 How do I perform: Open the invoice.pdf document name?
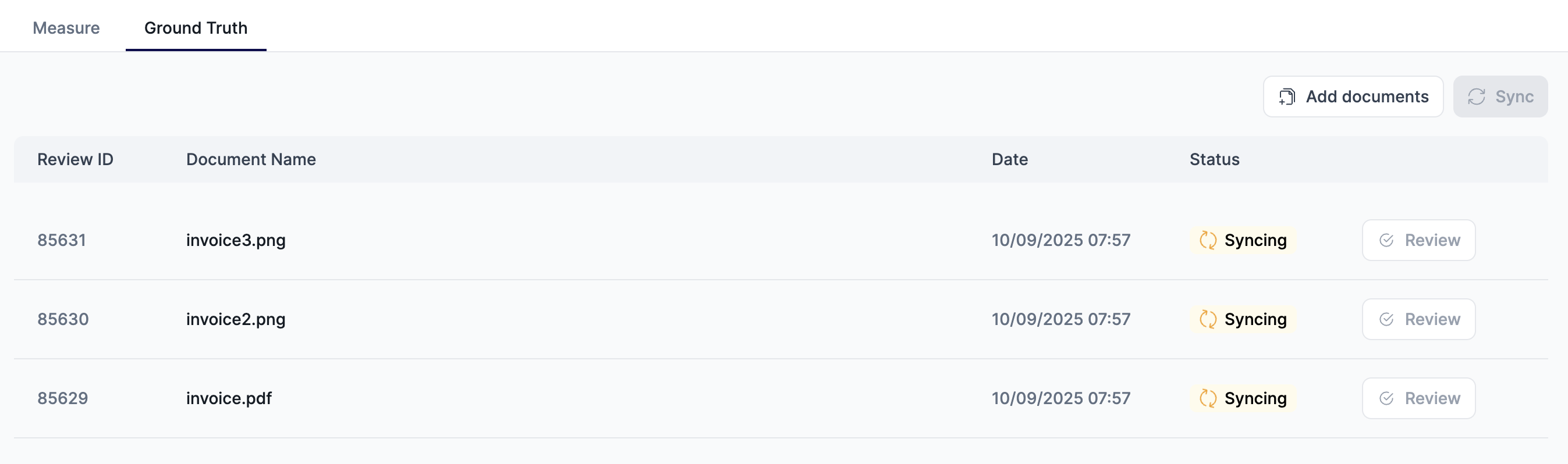pyautogui.click(x=229, y=398)
